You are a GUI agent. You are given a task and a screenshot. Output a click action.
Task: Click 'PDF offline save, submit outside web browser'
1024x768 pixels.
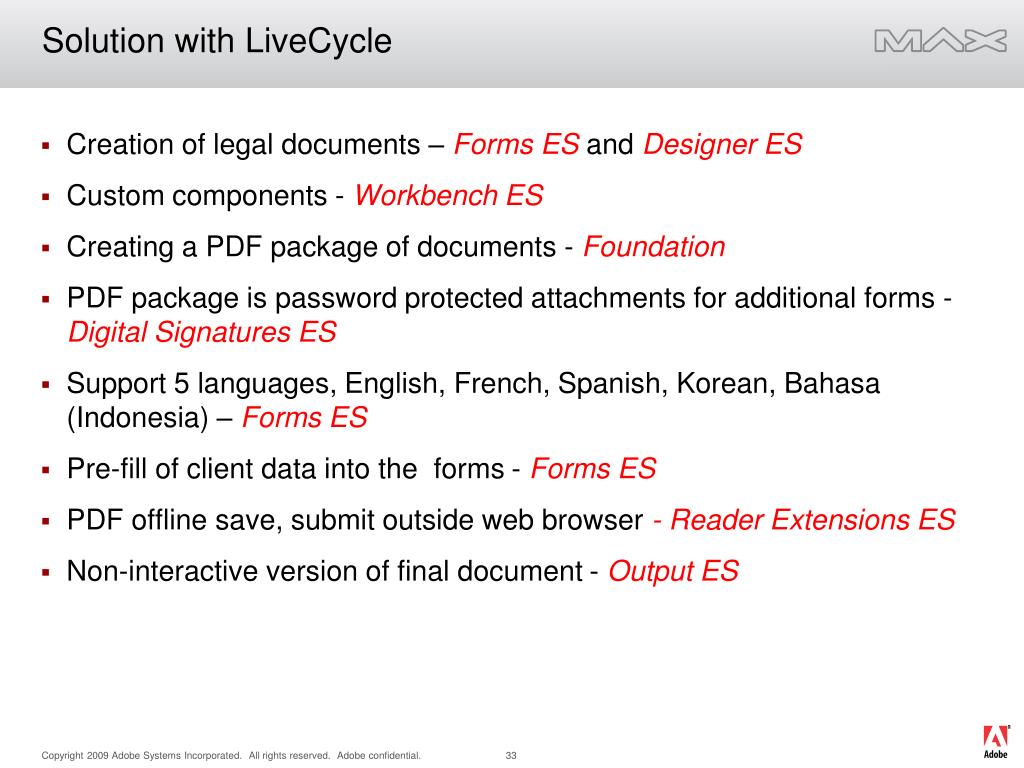coord(355,520)
